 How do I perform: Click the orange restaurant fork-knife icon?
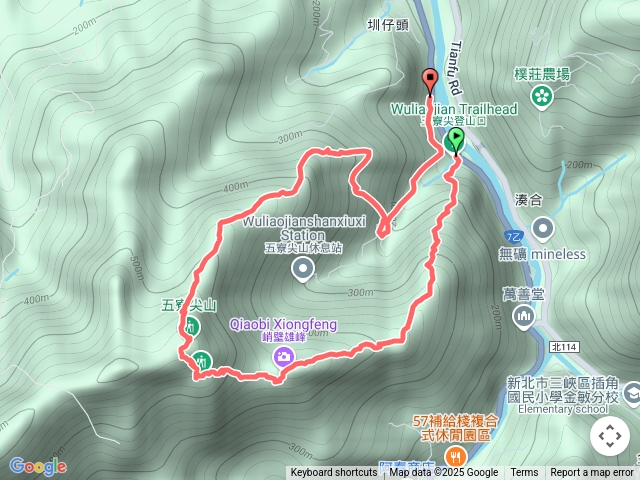[454, 456]
